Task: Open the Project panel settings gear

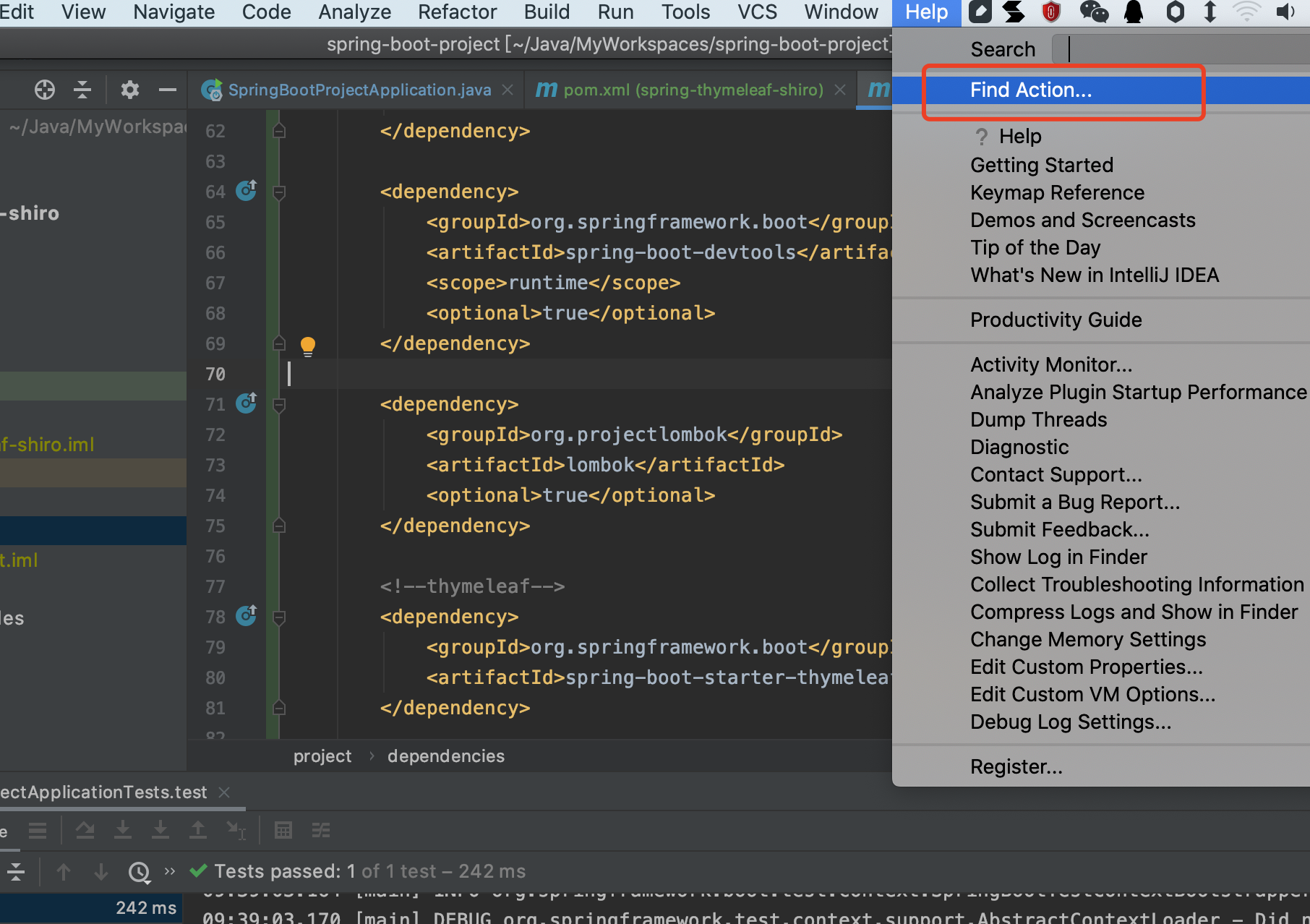Action: (130, 90)
